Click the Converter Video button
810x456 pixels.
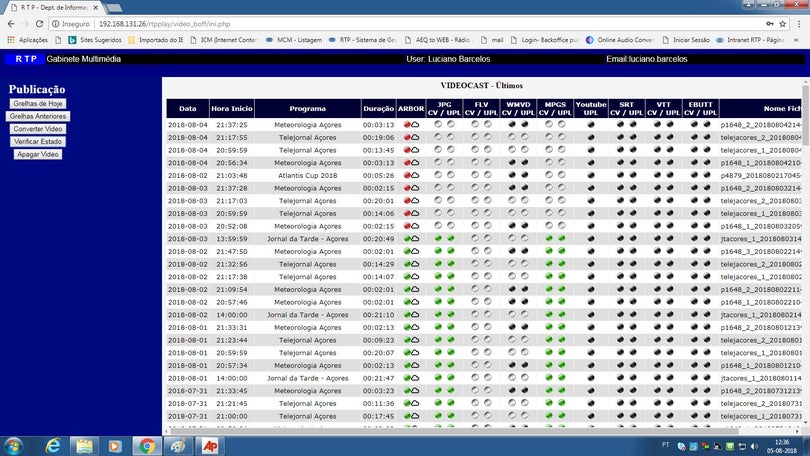[x=38, y=129]
